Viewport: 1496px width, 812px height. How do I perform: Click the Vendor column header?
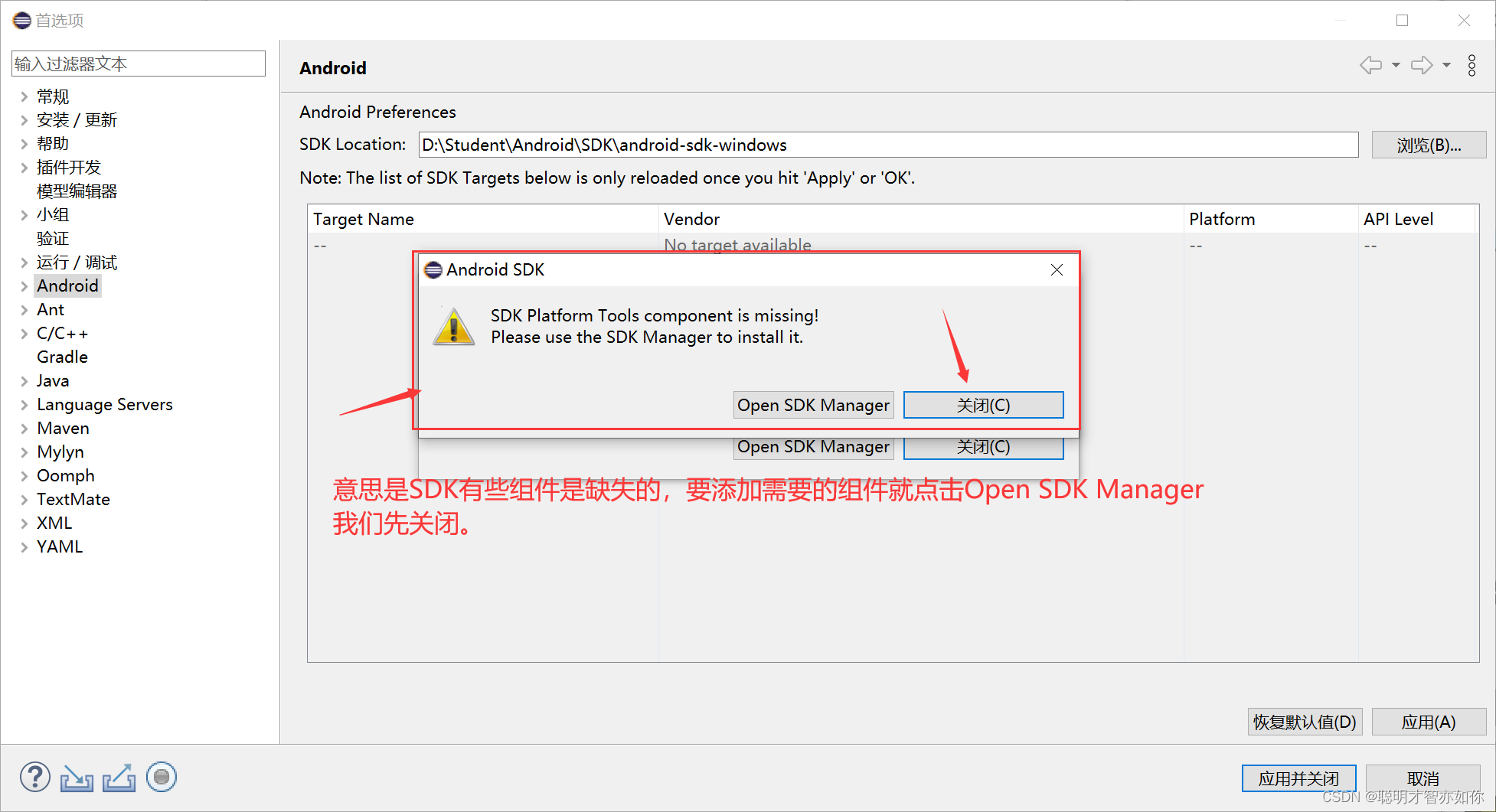tap(921, 219)
